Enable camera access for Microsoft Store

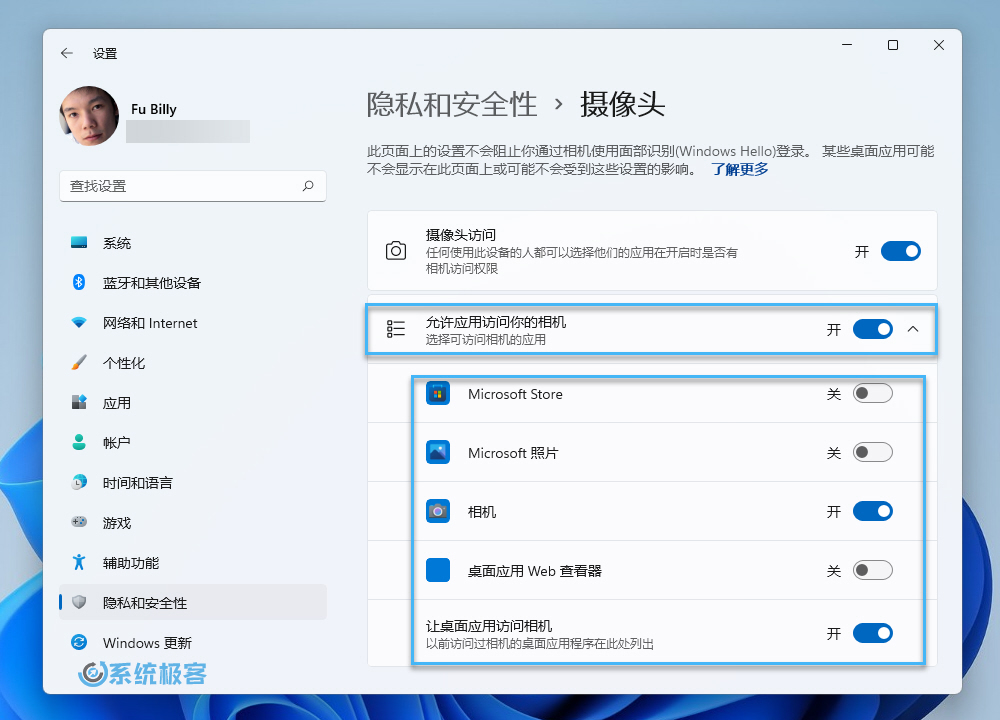pos(872,393)
